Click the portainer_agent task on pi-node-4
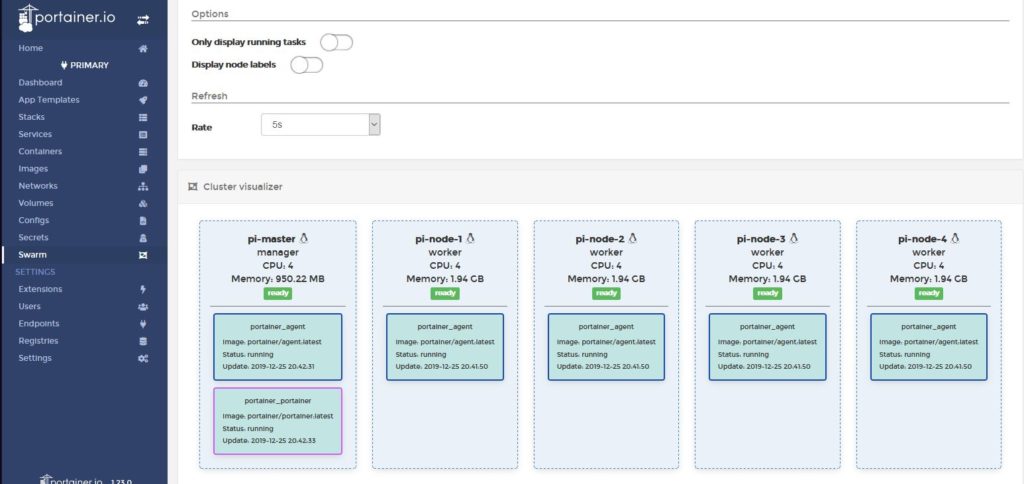Image resolution: width=1024 pixels, height=484 pixels. click(929, 347)
